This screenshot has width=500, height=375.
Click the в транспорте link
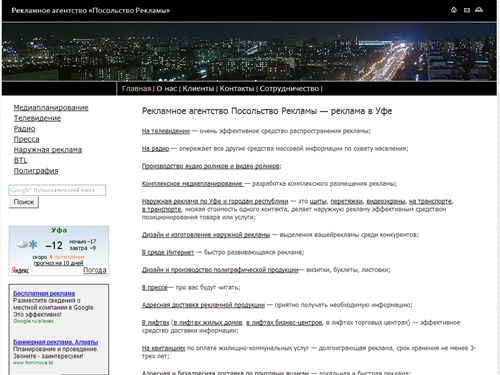161,209
